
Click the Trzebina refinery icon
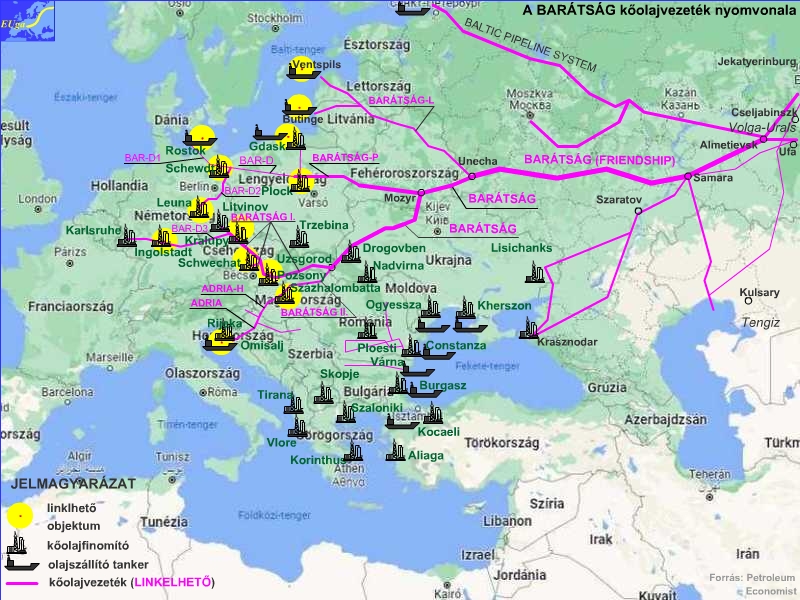(298, 238)
